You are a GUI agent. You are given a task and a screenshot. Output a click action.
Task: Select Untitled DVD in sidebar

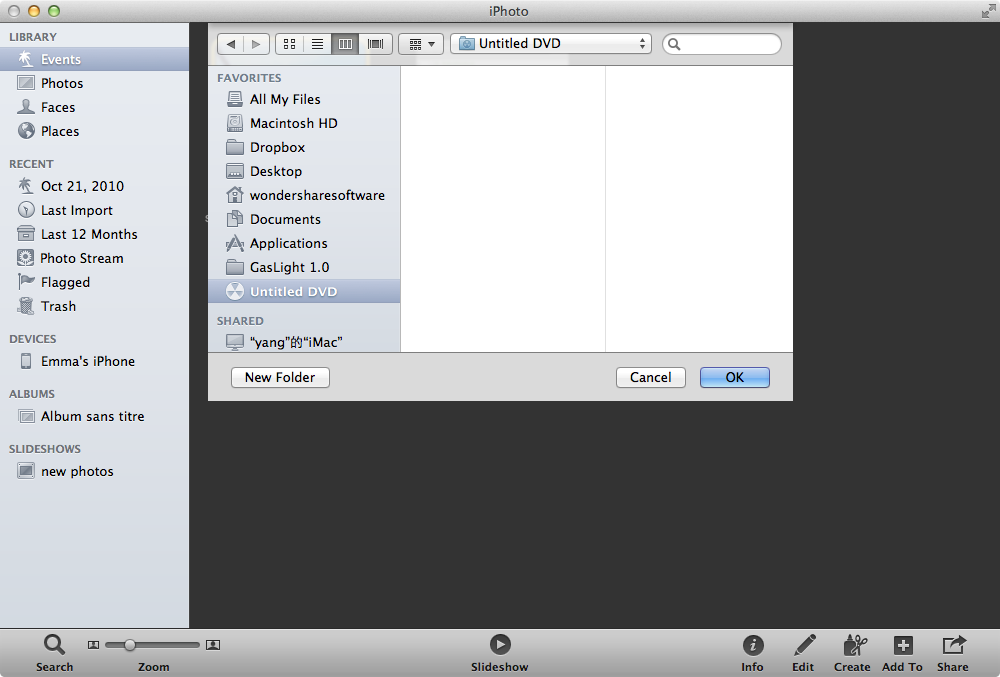point(304,291)
